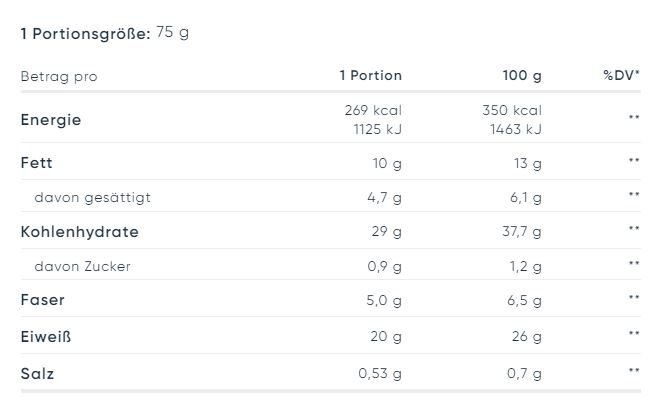This screenshot has width=660, height=401.
Task: Click the davon gesättigt sub-row label
Action: click(x=93, y=197)
